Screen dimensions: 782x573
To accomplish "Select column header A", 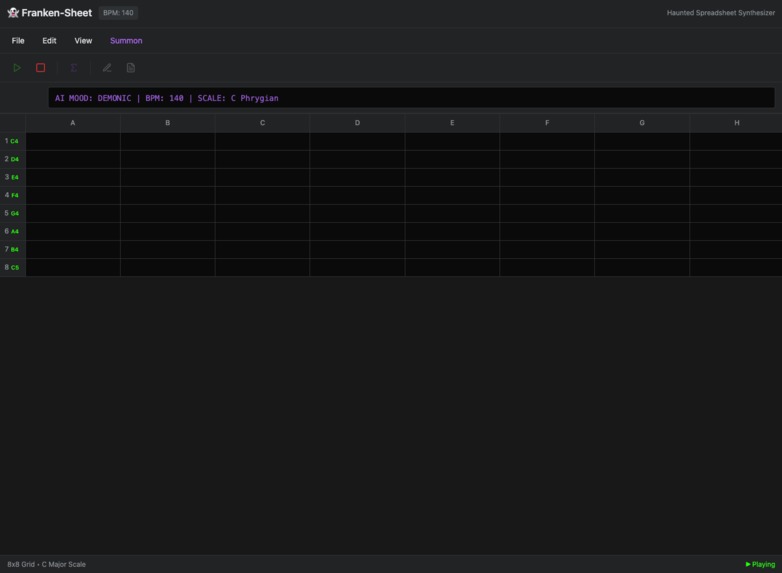I will pos(73,123).
